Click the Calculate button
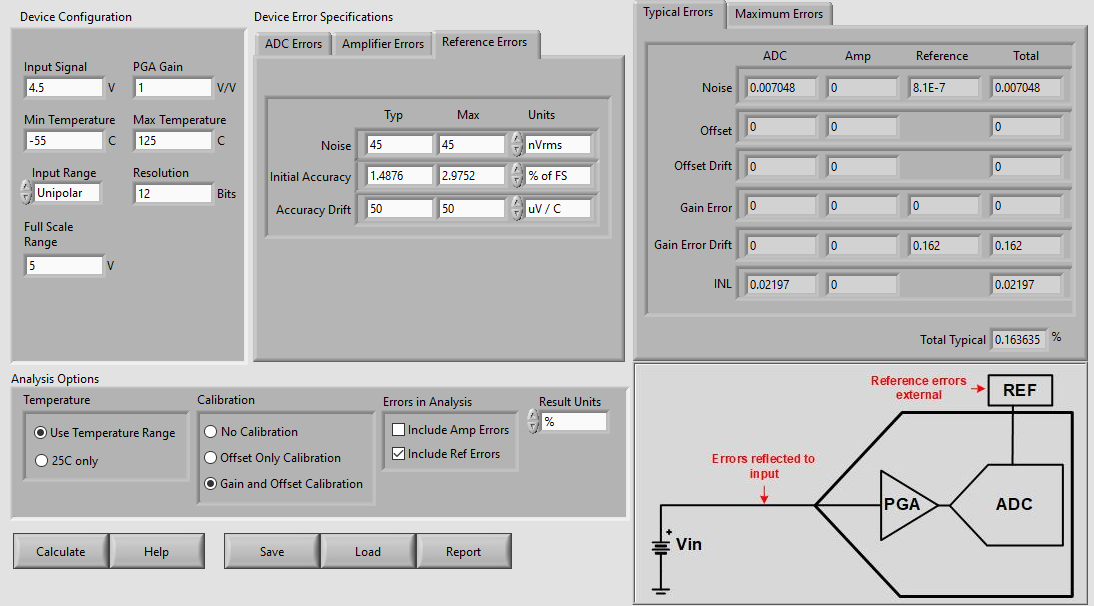 [61, 551]
